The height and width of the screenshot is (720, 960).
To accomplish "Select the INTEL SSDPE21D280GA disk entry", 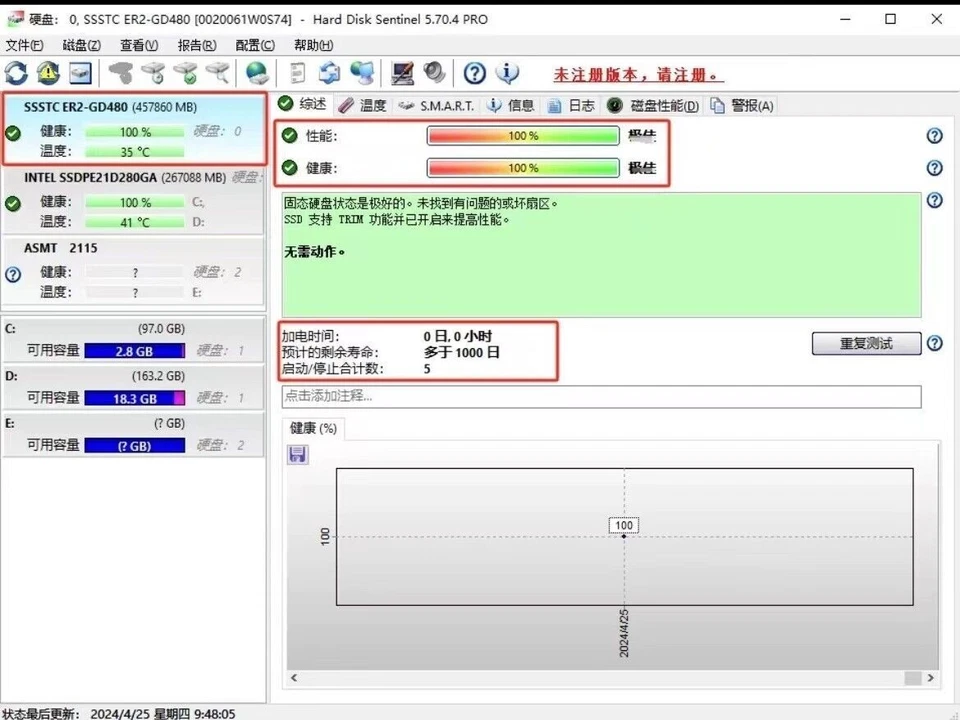I will 134,200.
